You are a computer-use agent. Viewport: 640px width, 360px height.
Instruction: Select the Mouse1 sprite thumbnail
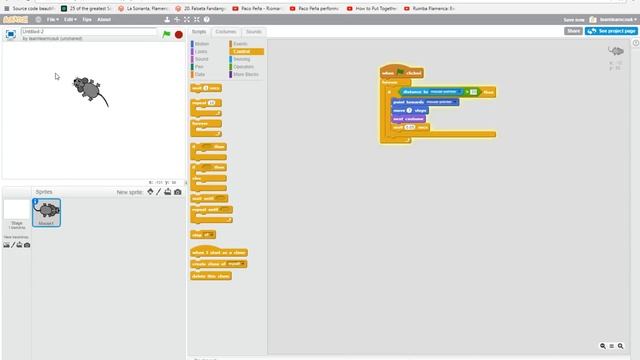(47, 213)
